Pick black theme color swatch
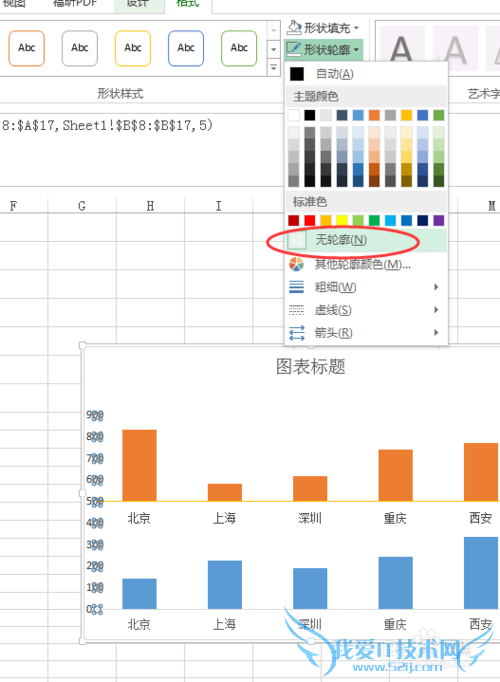The width and height of the screenshot is (500, 682). click(x=310, y=115)
